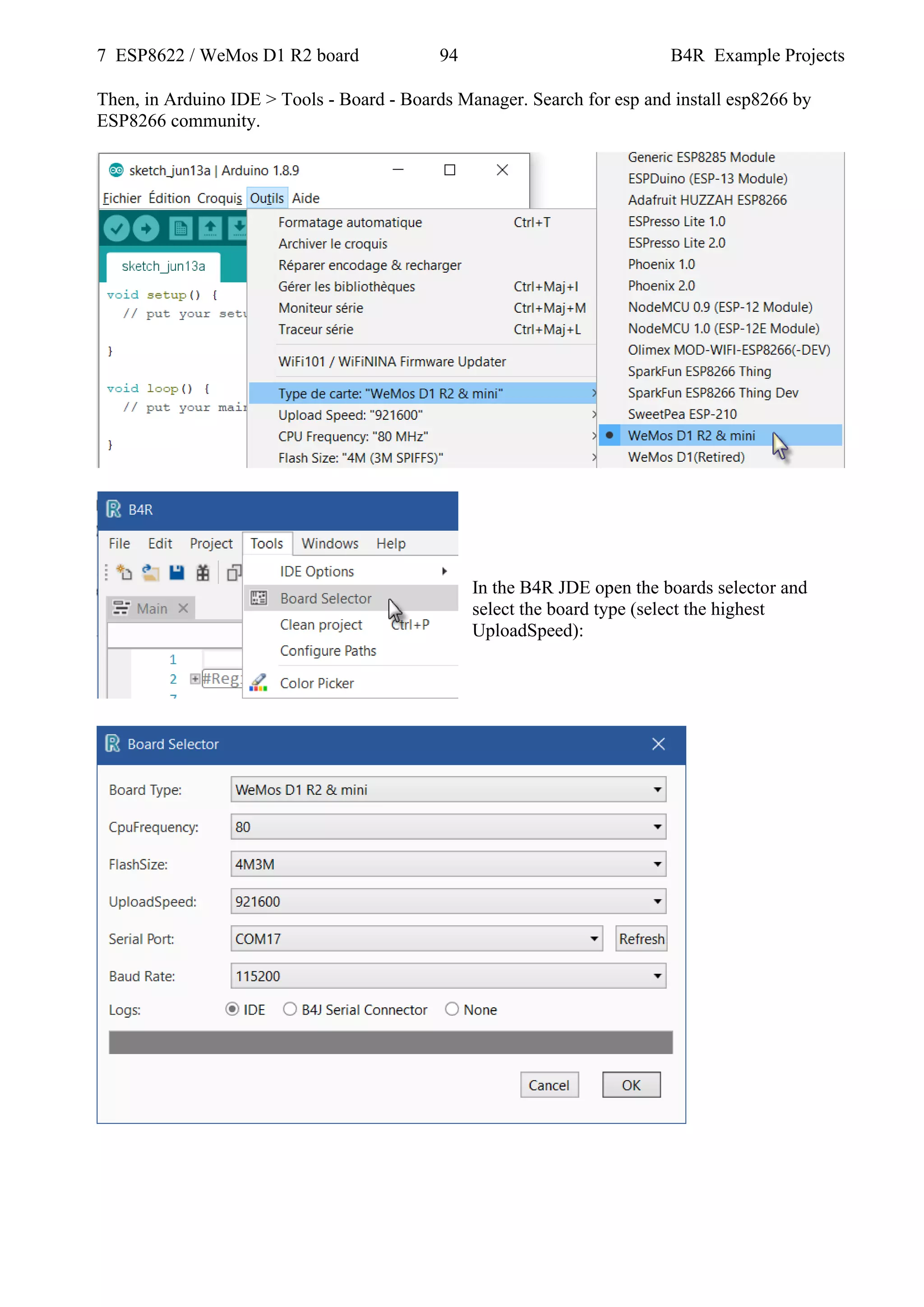Open the Tools menu in B4R
This screenshot has height=1307, width=924.
coord(267,543)
